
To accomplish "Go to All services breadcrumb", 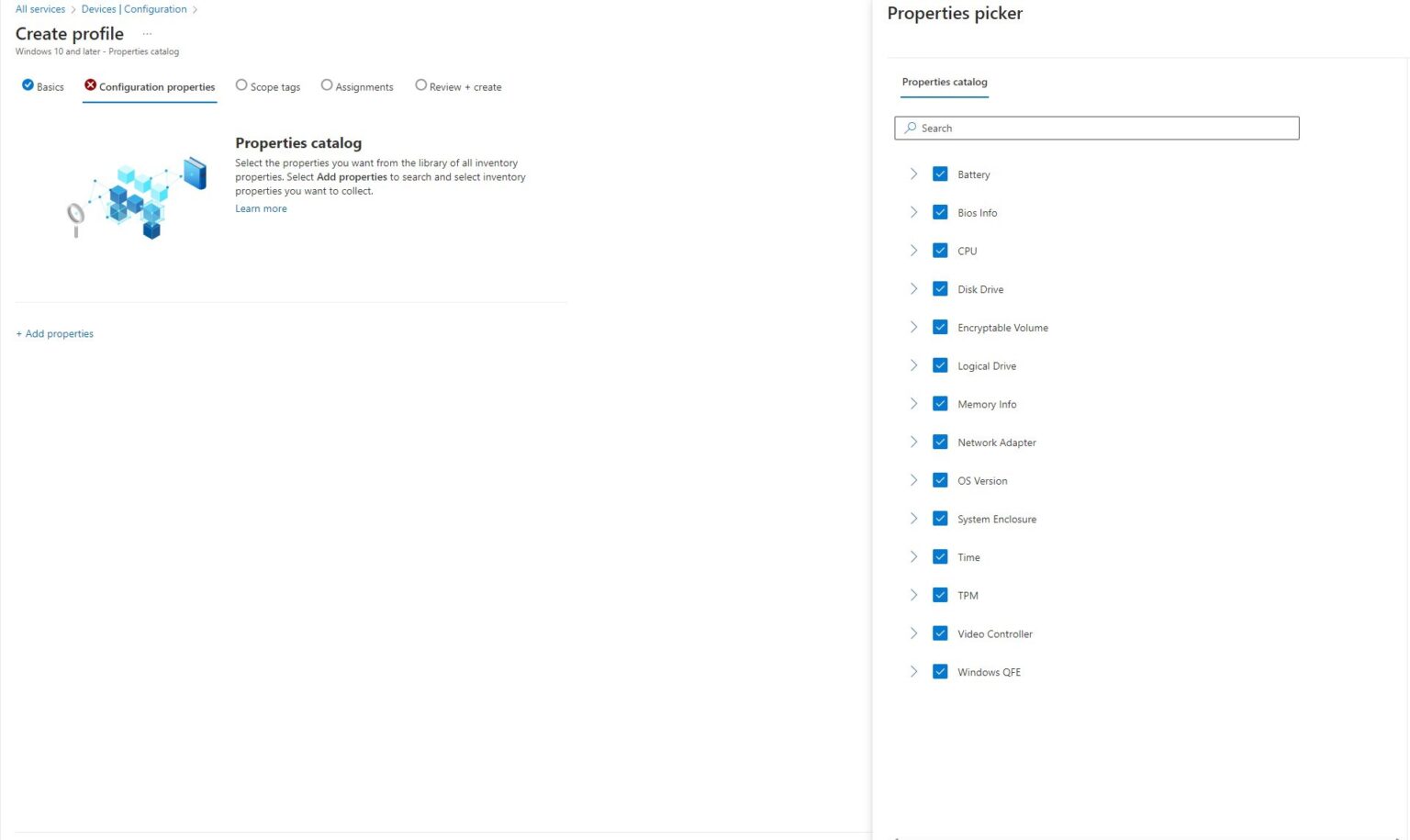I will (40, 9).
